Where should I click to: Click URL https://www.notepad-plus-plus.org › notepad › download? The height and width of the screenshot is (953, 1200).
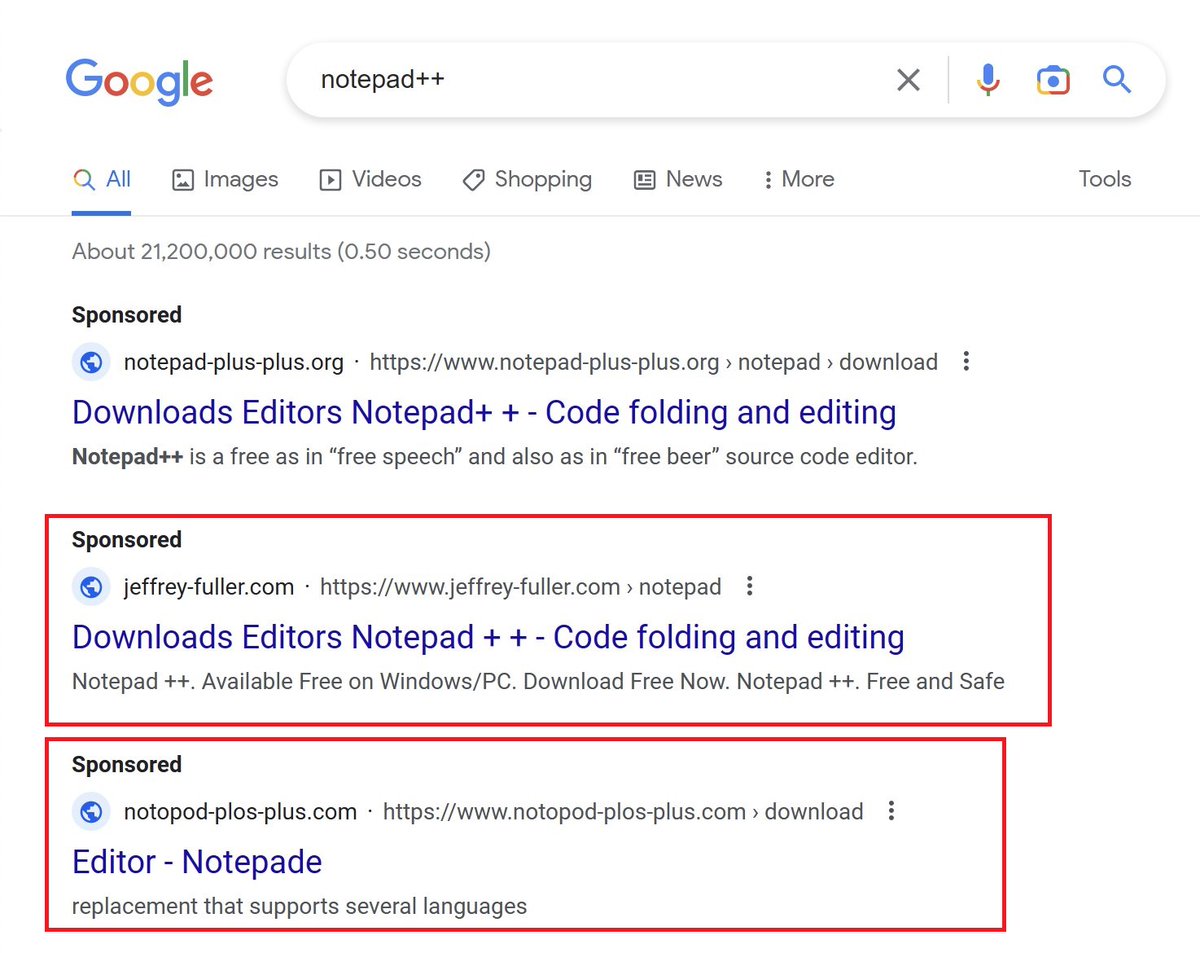point(654,362)
